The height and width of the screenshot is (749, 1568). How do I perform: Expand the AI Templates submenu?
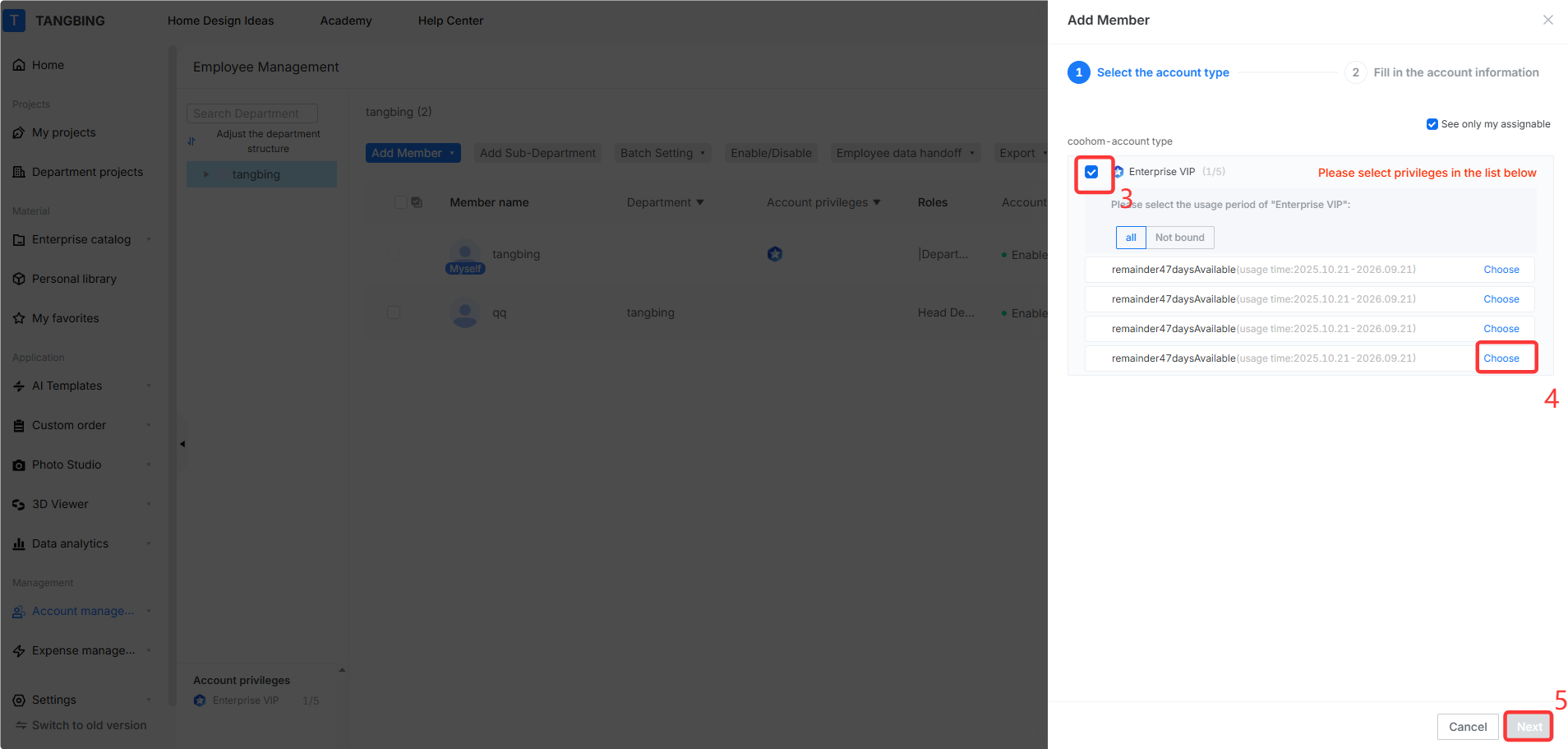149,386
